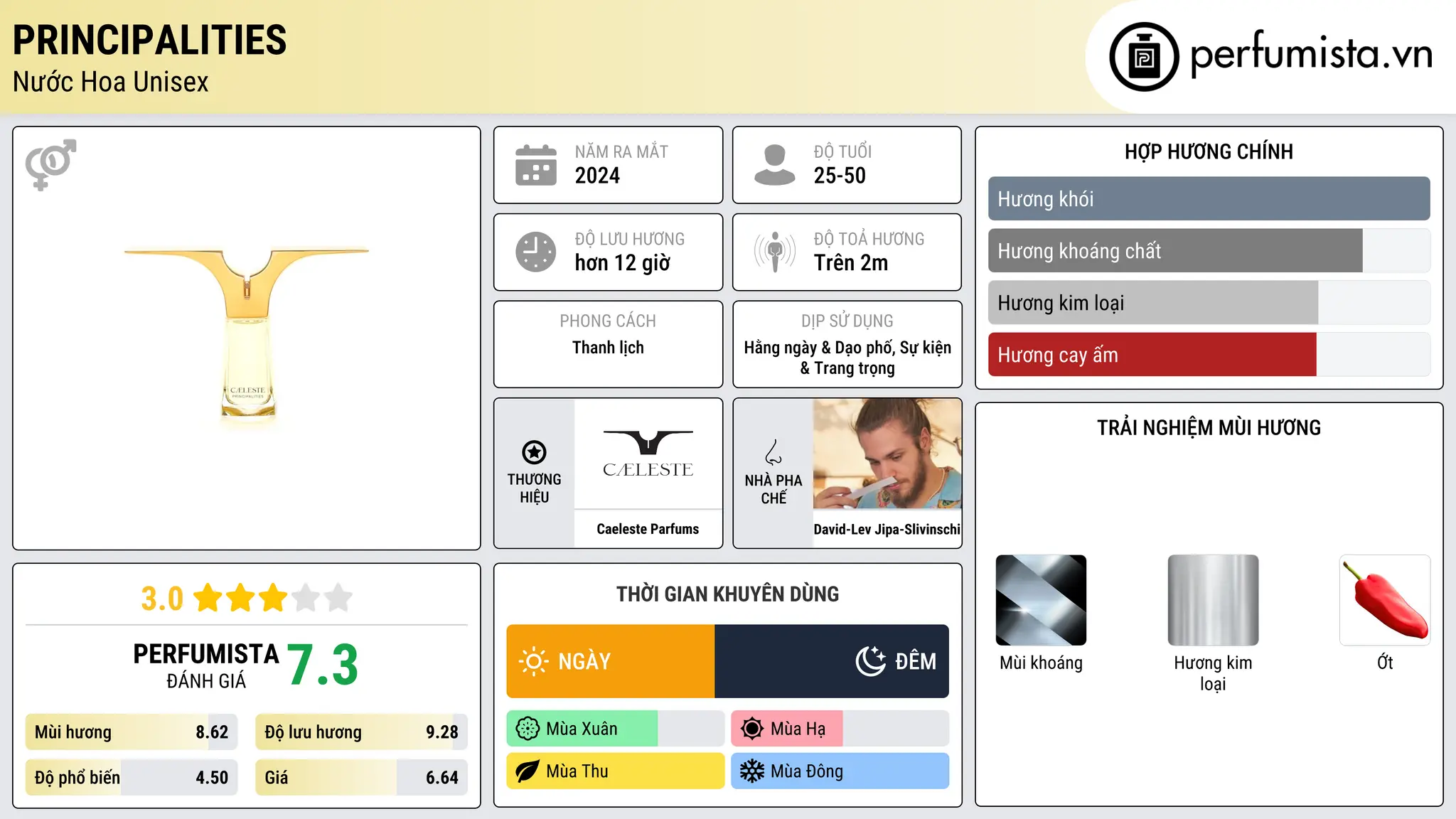Screen dimensions: 1456x819
Task: Click the release year value 2024
Action: 597,176
